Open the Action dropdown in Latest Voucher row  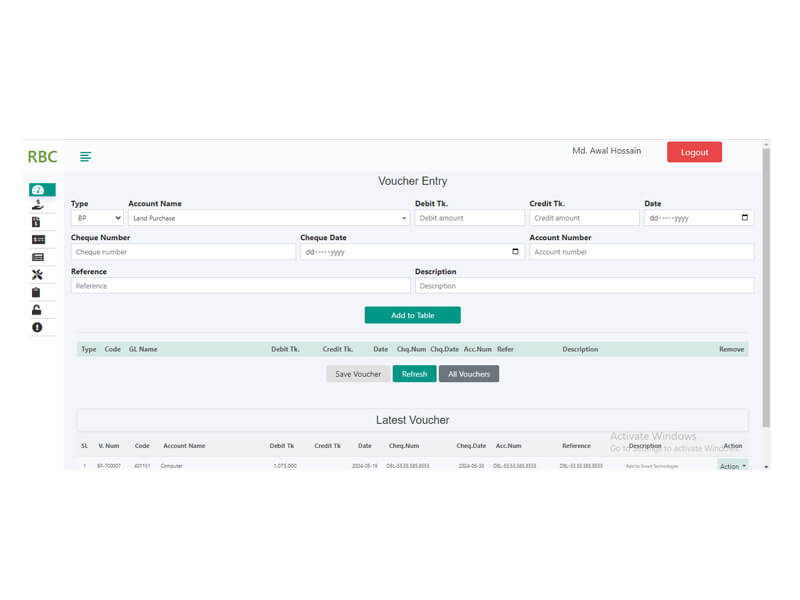click(x=732, y=466)
